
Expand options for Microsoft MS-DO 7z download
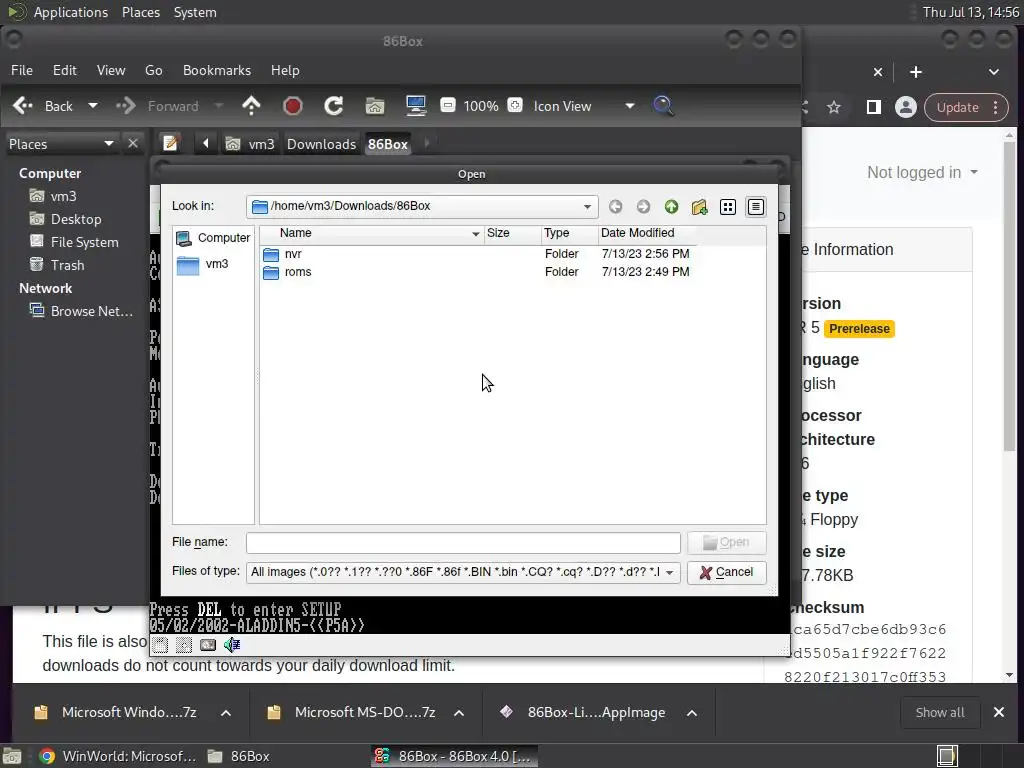[459, 713]
